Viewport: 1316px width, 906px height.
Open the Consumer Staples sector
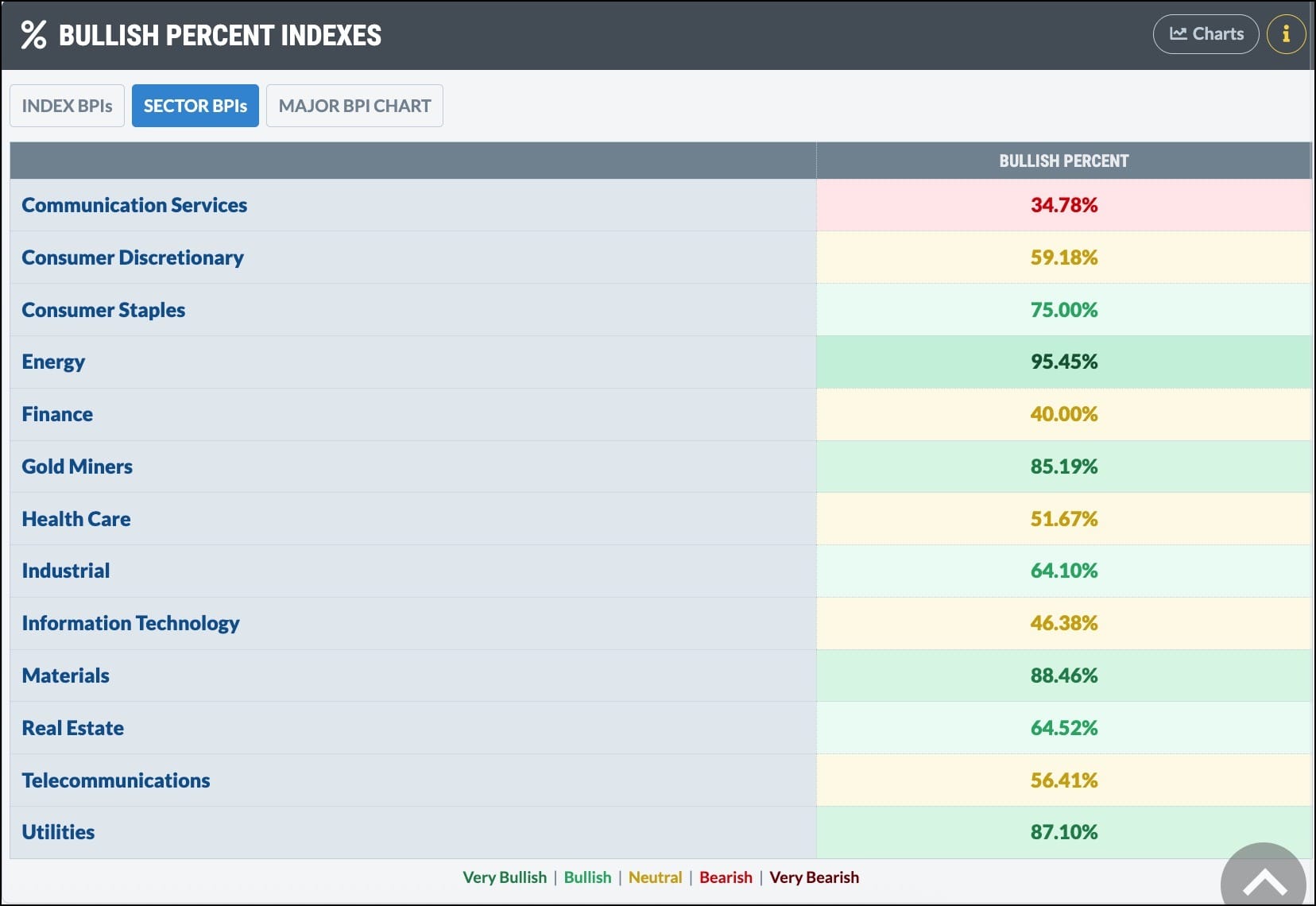(103, 310)
